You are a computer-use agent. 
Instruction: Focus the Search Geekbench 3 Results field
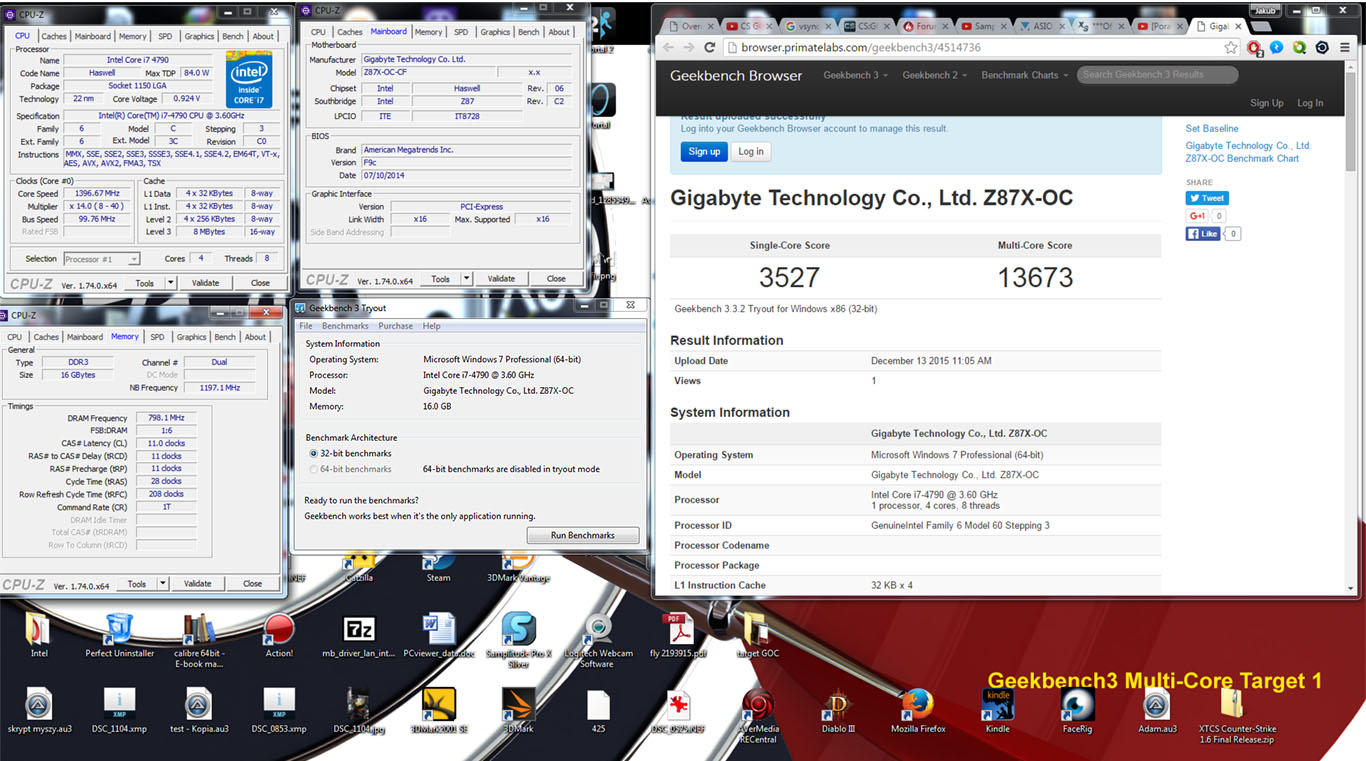[x=1158, y=75]
